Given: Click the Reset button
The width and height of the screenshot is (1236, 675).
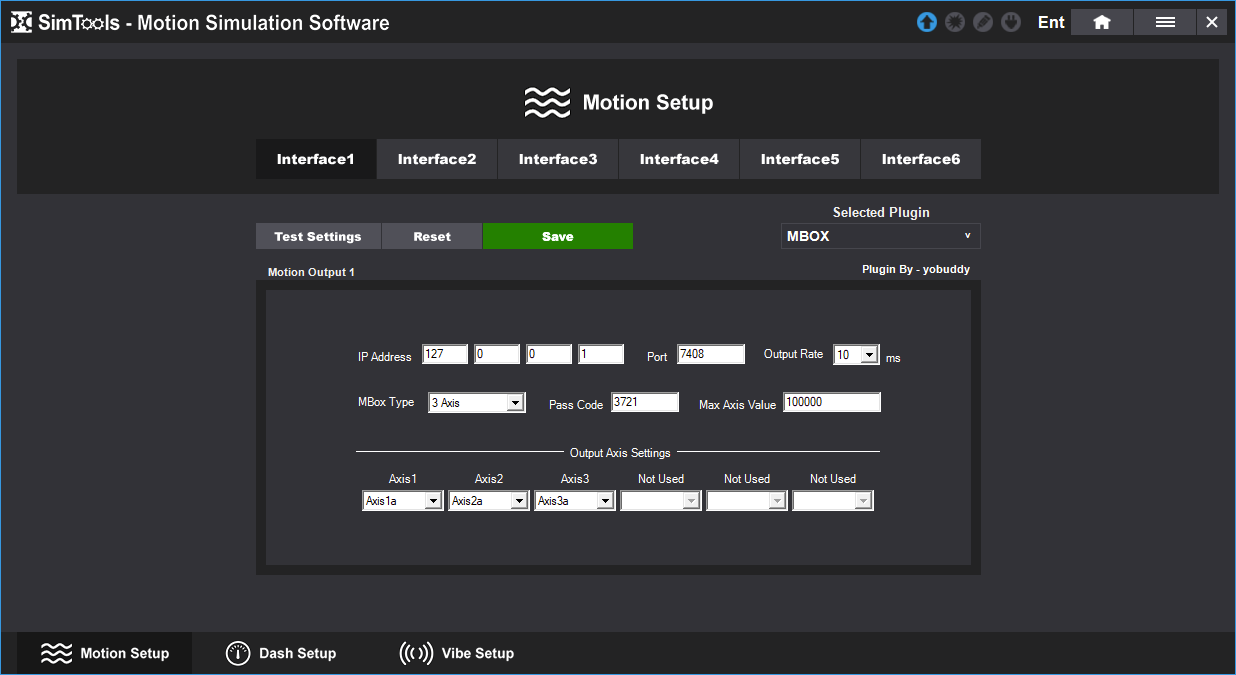Looking at the screenshot, I should tap(432, 236).
